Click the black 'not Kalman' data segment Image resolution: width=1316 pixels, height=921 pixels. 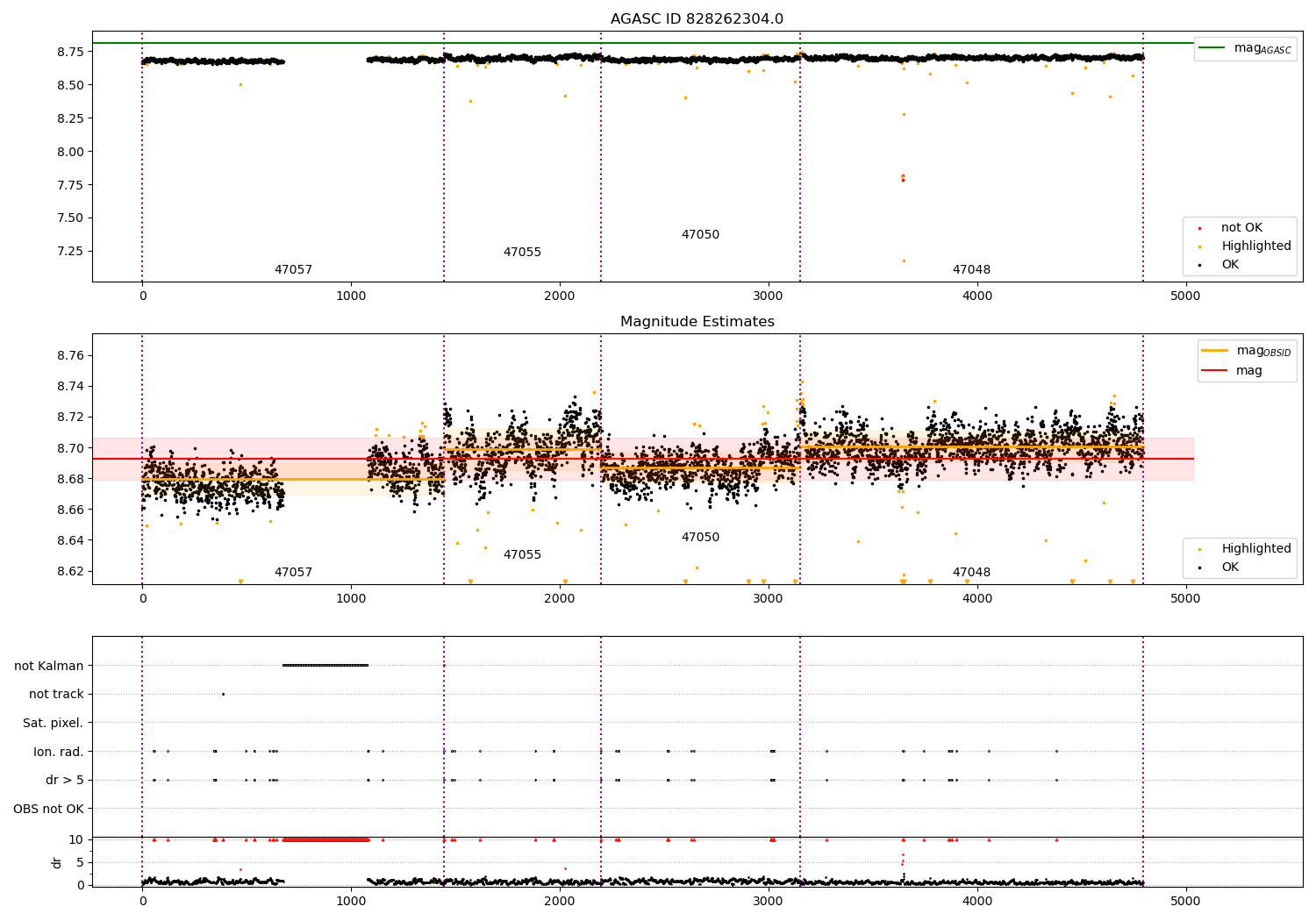(325, 665)
